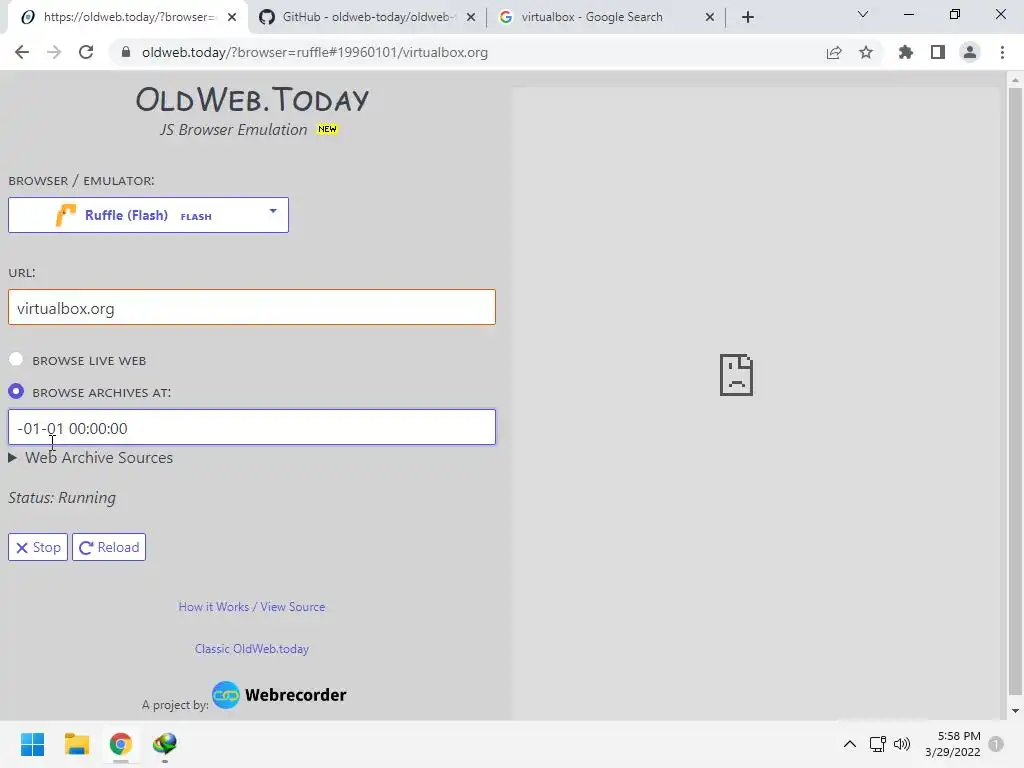Open Chrome side panel icon

tap(938, 52)
